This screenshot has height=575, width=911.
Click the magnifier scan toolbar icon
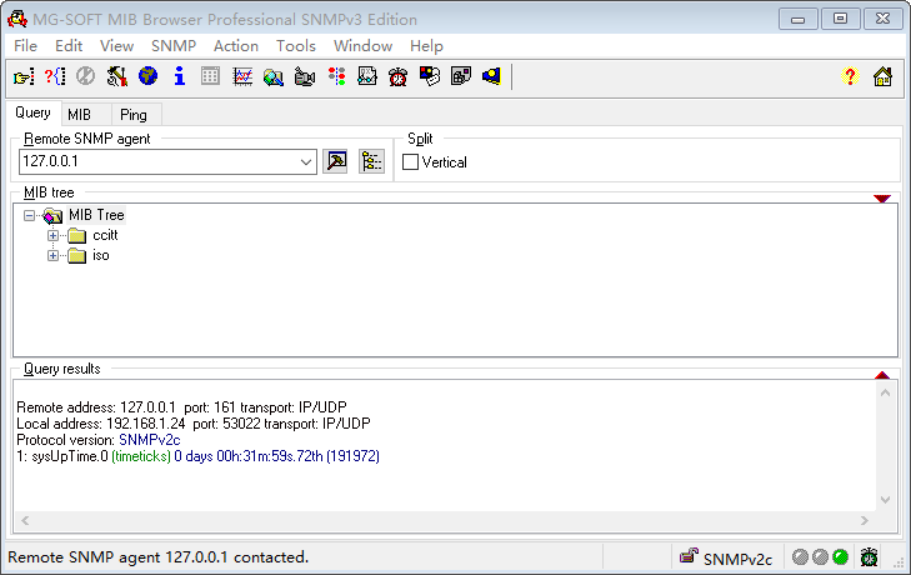click(273, 77)
